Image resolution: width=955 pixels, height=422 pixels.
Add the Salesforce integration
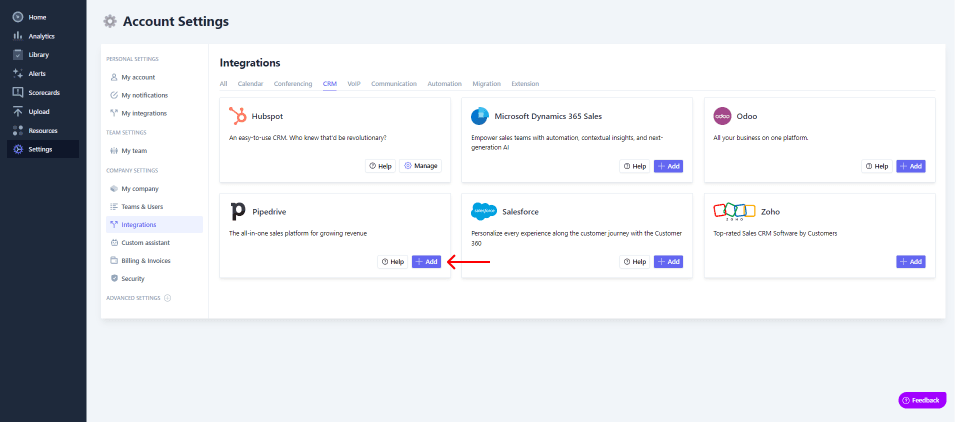(669, 262)
